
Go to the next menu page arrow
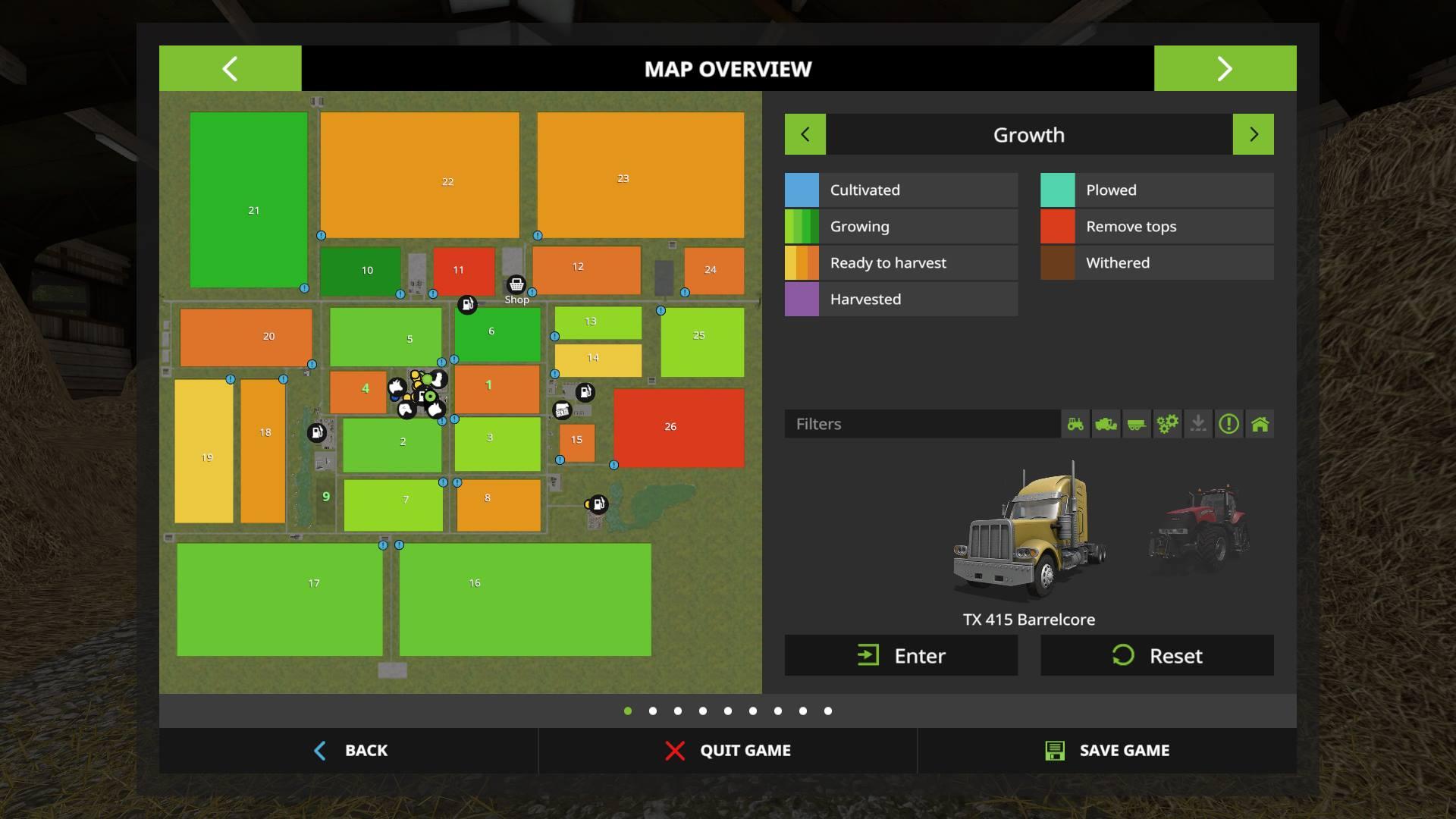[1225, 68]
